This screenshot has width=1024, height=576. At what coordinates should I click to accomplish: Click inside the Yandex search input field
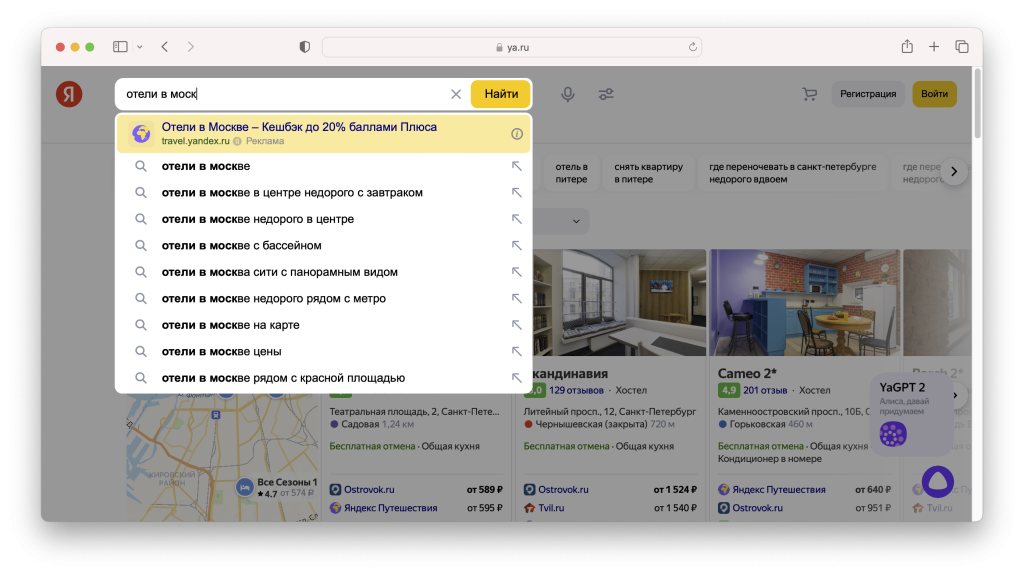pyautogui.click(x=284, y=94)
